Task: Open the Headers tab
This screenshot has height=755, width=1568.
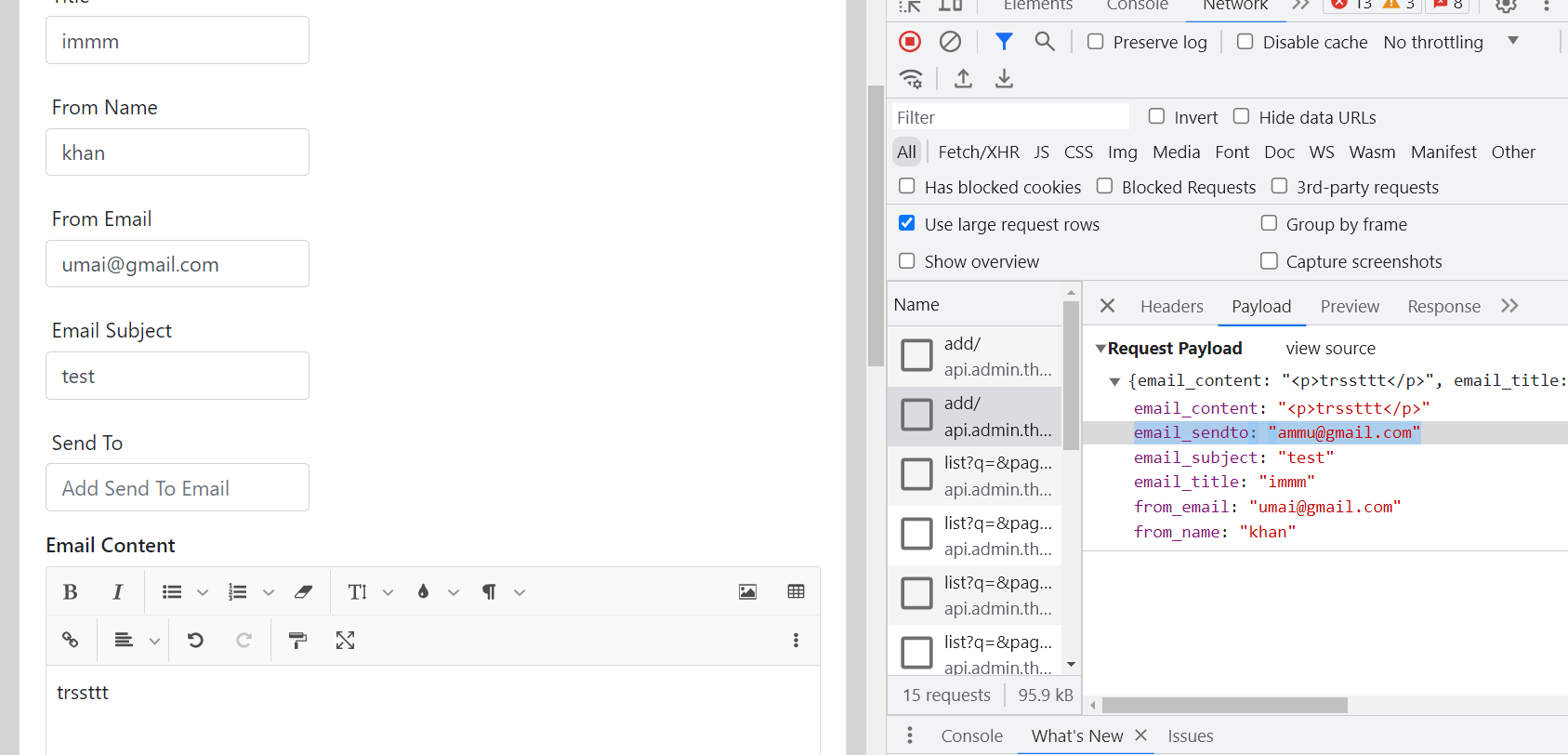Action: (1171, 306)
